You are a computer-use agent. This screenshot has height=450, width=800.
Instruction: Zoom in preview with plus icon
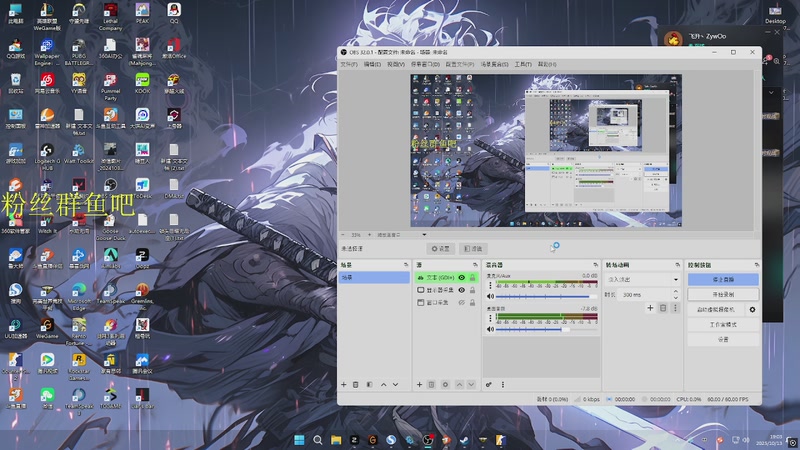(x=369, y=235)
